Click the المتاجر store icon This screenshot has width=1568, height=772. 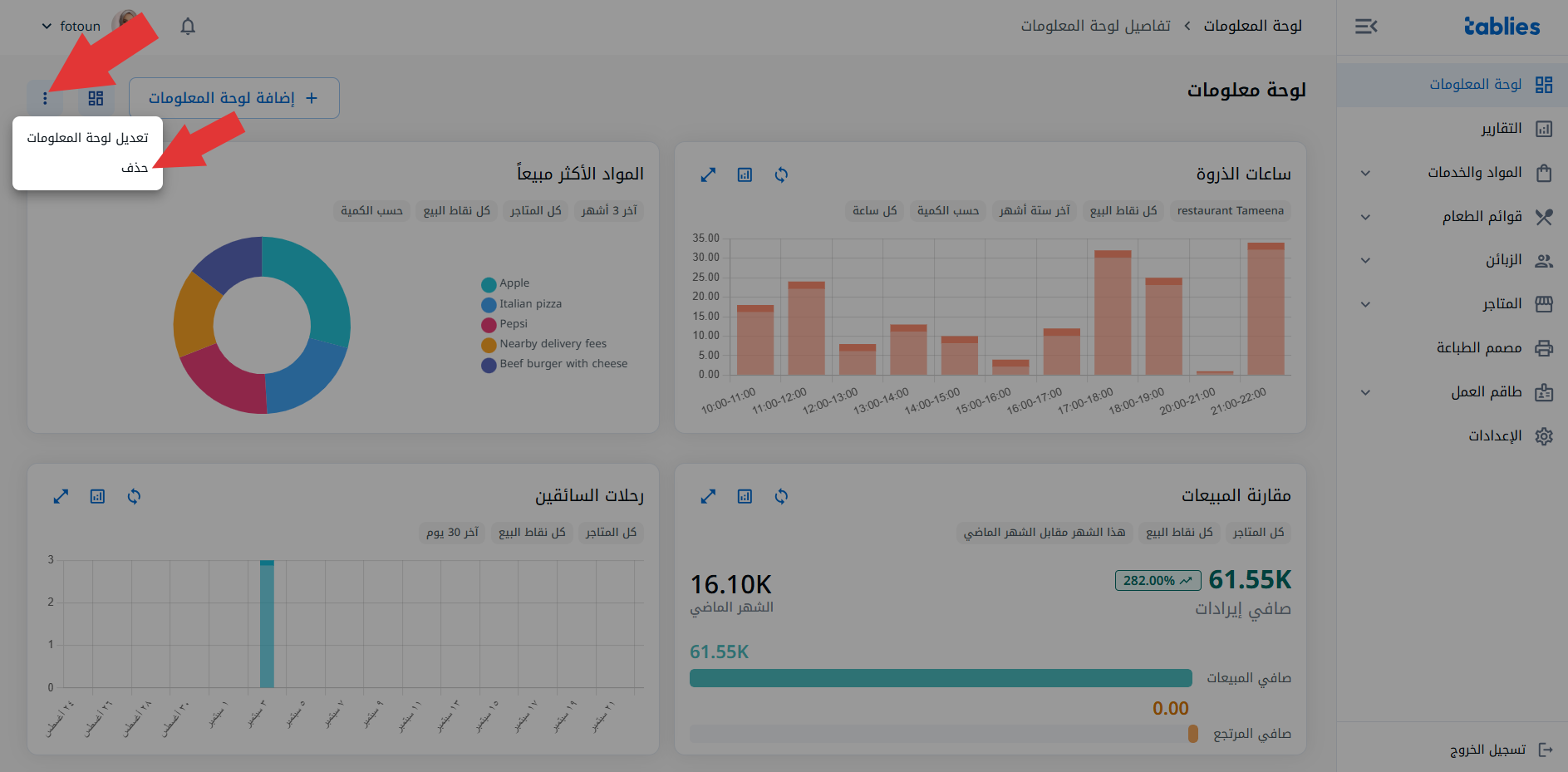click(1544, 304)
